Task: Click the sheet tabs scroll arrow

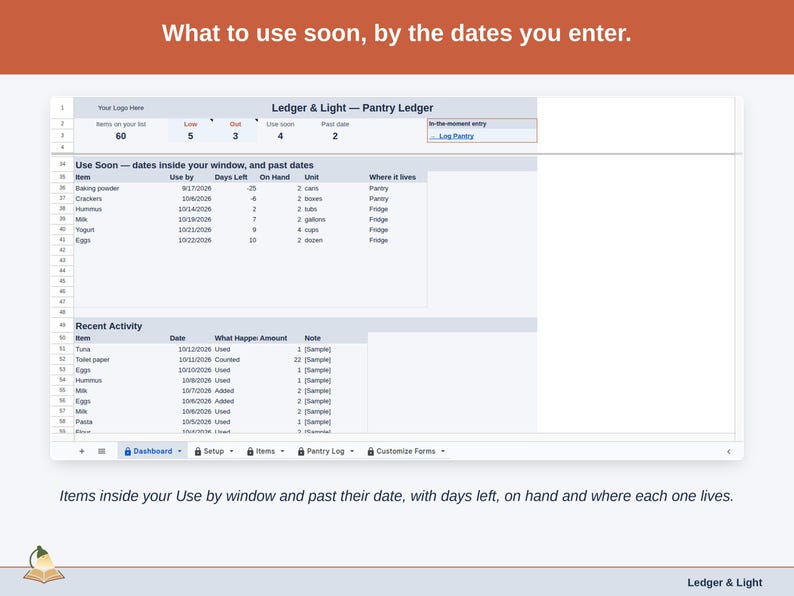Action: pyautogui.click(x=729, y=451)
